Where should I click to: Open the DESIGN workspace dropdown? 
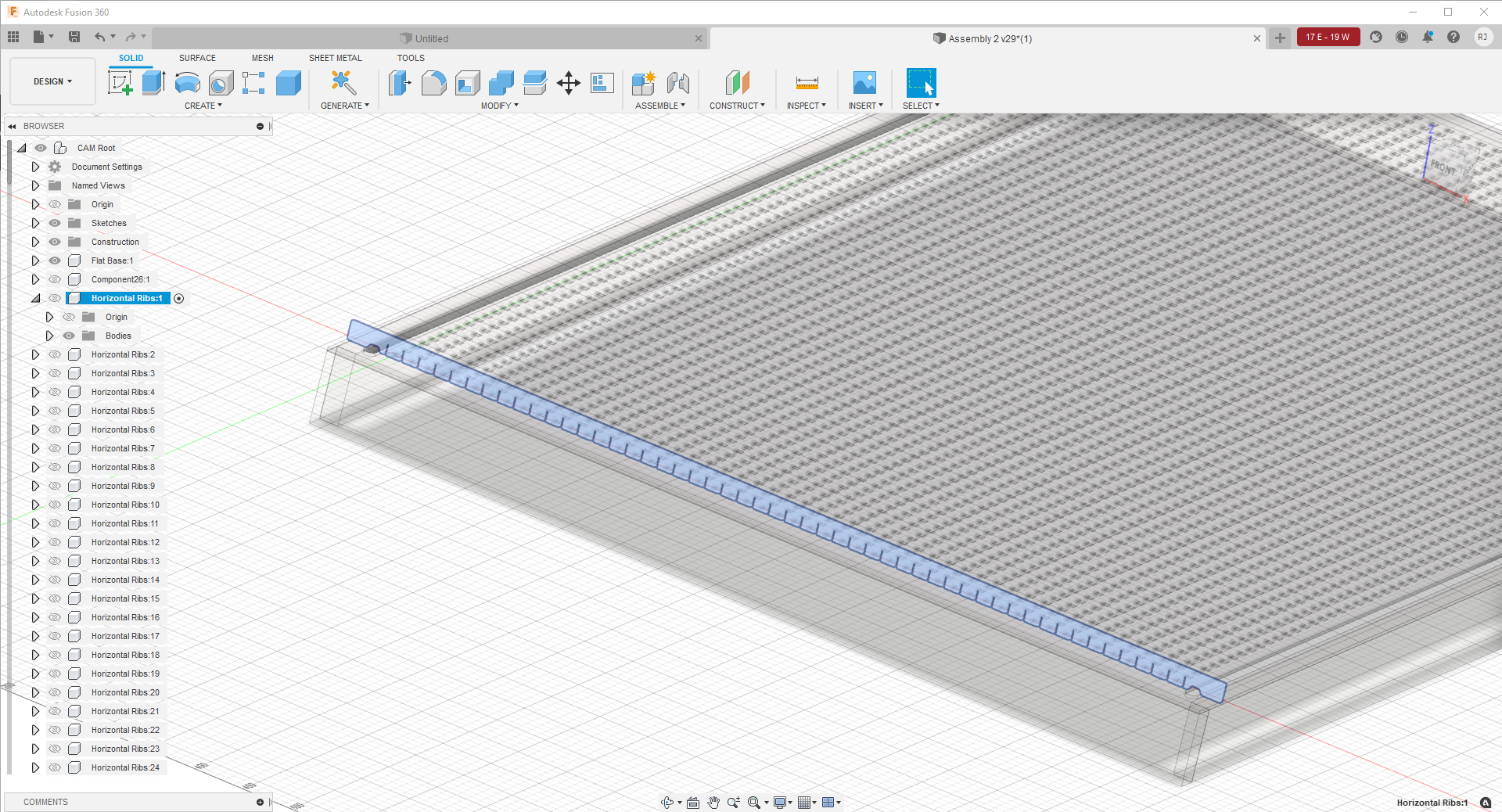[x=52, y=81]
